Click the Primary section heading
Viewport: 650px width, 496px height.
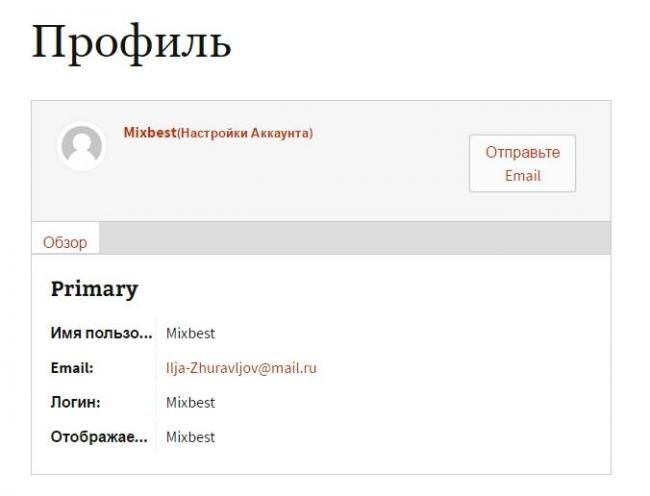point(94,289)
